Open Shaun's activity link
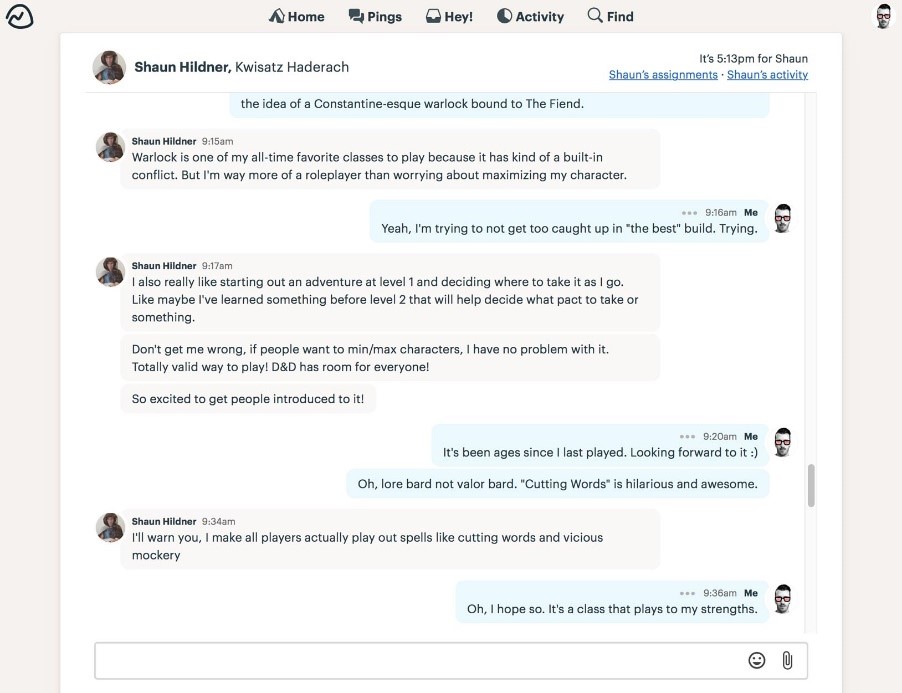The image size is (902, 693). 767,75
